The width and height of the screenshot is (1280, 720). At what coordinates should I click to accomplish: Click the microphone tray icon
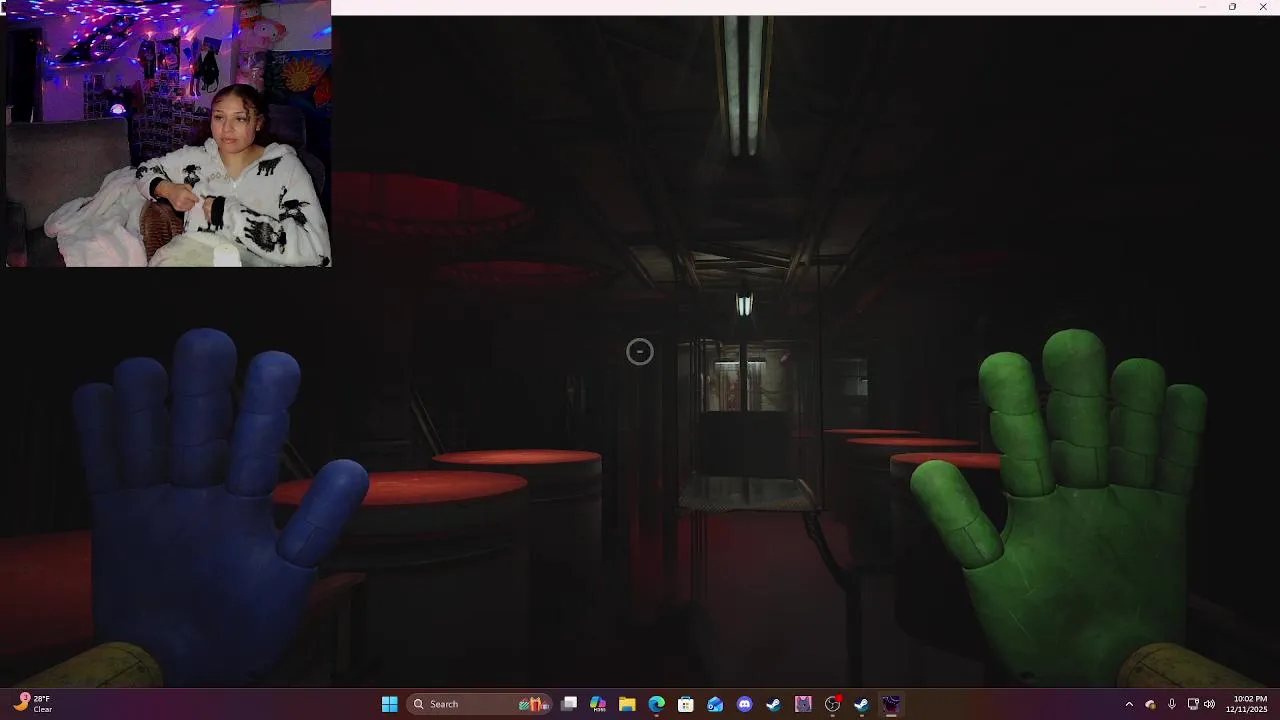1171,704
